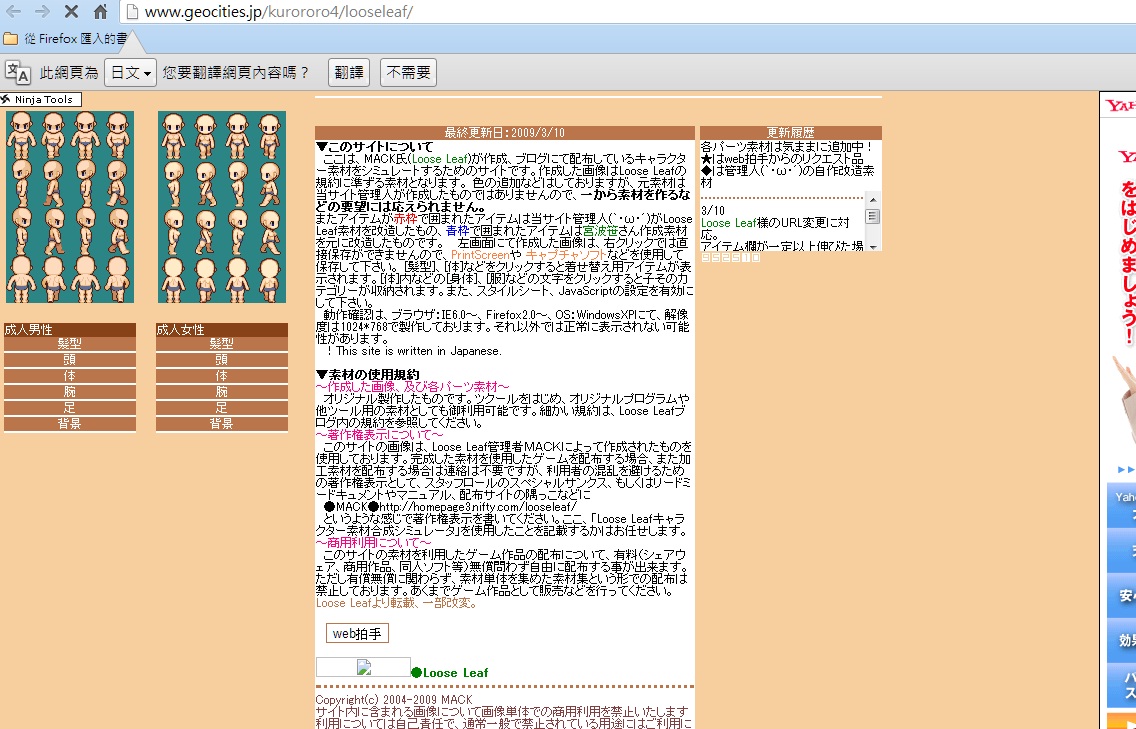Go forward with browser forward arrow
1136x729 pixels.
pos(42,12)
